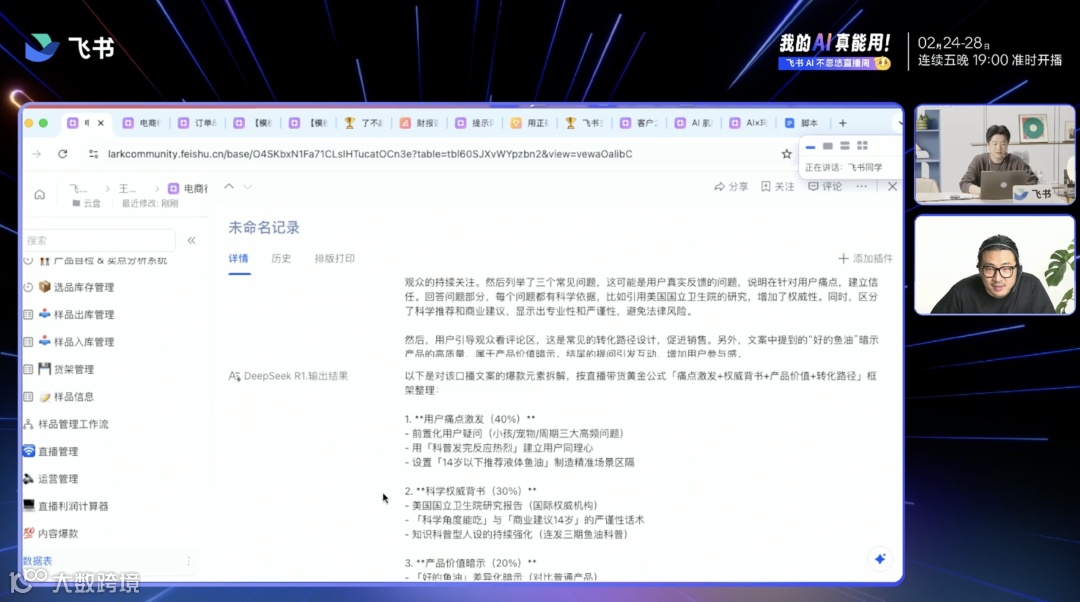Select grid layout in meeting overlay
1080x602 pixels.
pos(862,146)
